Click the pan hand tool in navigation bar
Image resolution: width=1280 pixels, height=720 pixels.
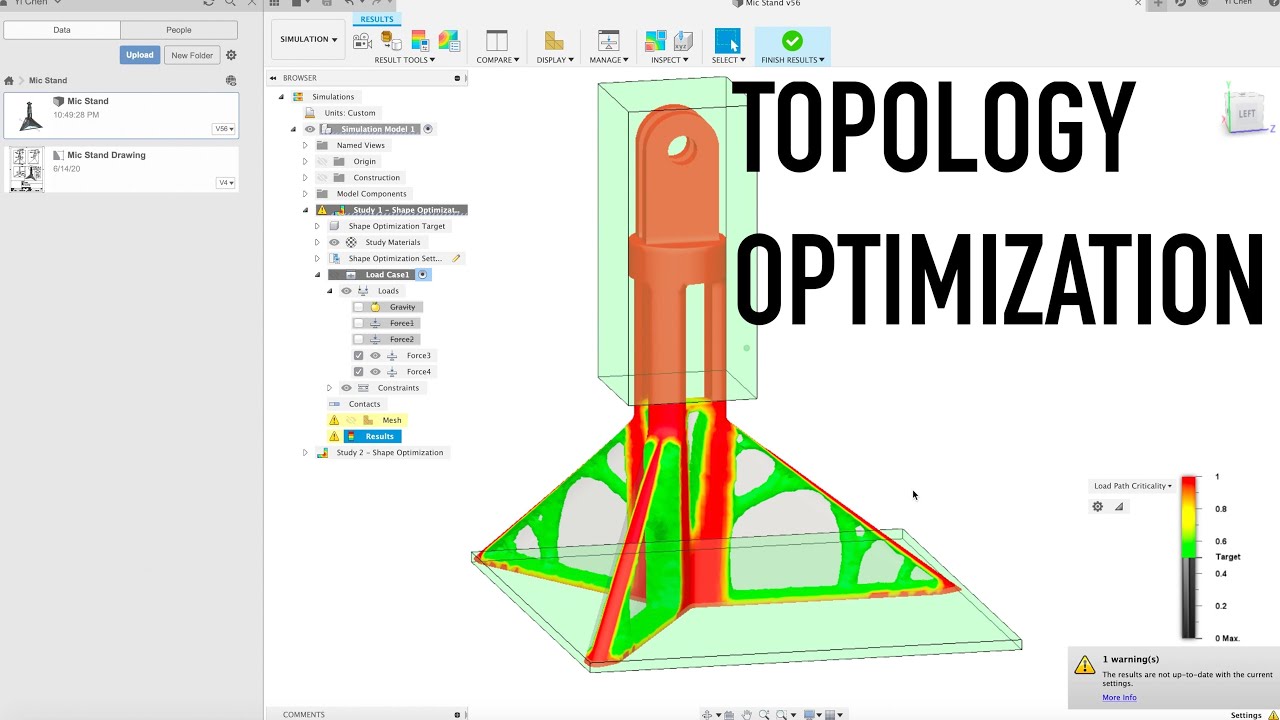tap(747, 715)
